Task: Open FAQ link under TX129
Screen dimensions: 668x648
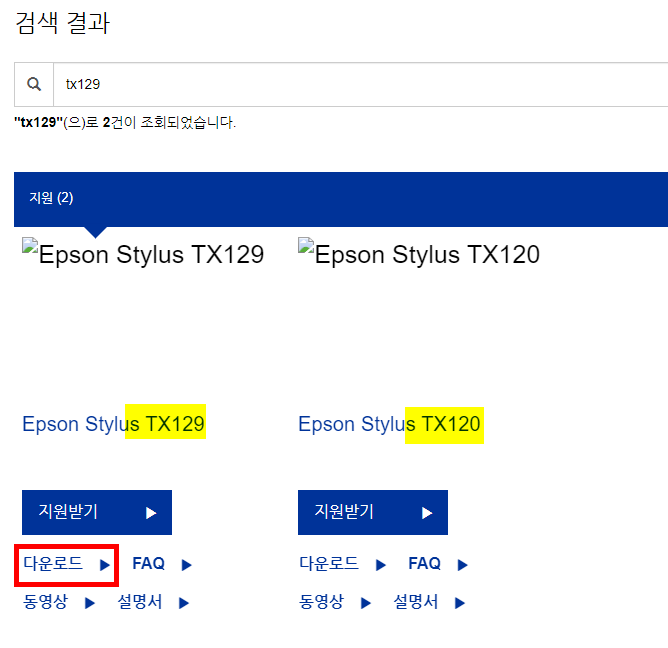Action: tap(162, 564)
